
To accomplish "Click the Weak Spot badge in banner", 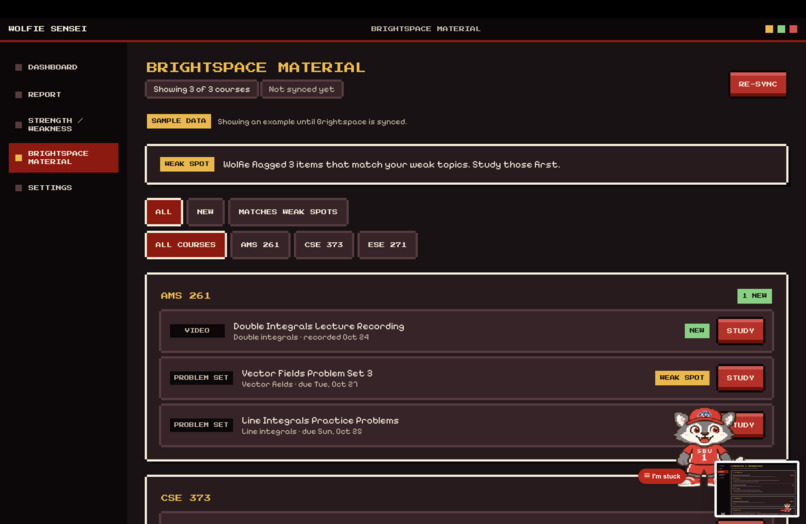I will click(x=187, y=164).
